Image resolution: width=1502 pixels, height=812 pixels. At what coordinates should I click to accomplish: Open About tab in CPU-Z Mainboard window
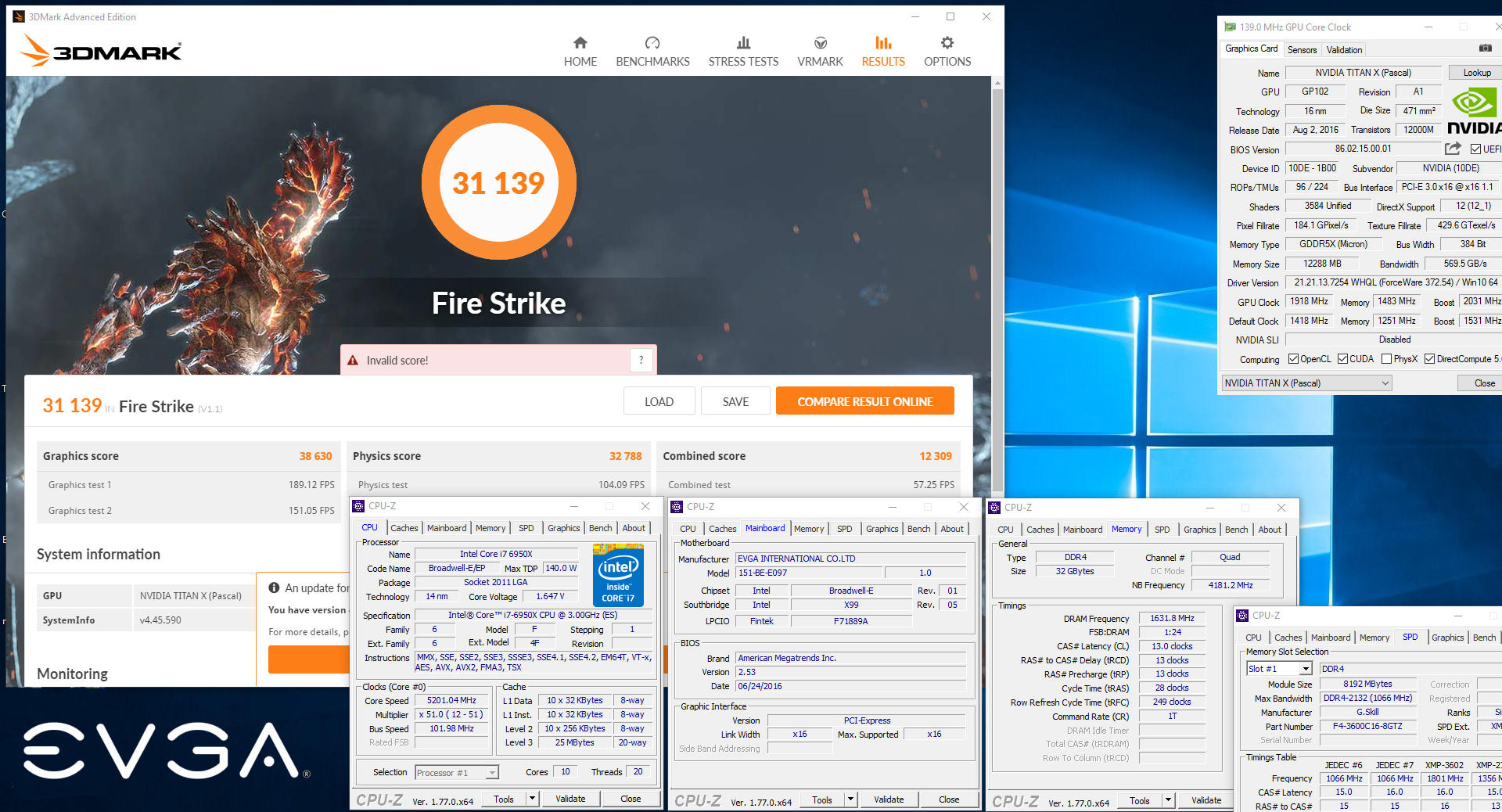(952, 529)
